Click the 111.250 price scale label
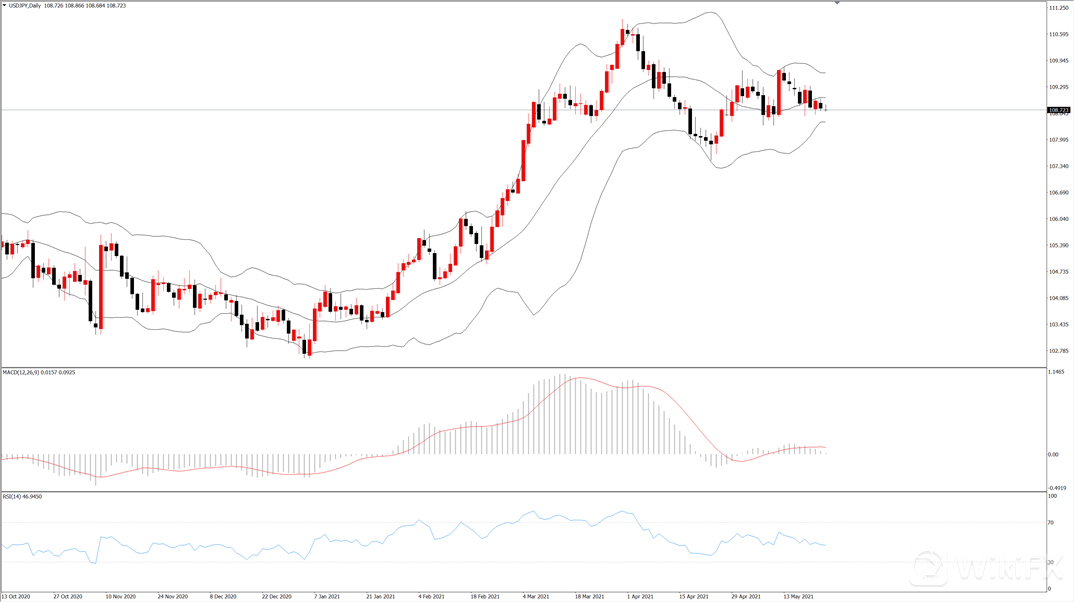 (x=1058, y=9)
